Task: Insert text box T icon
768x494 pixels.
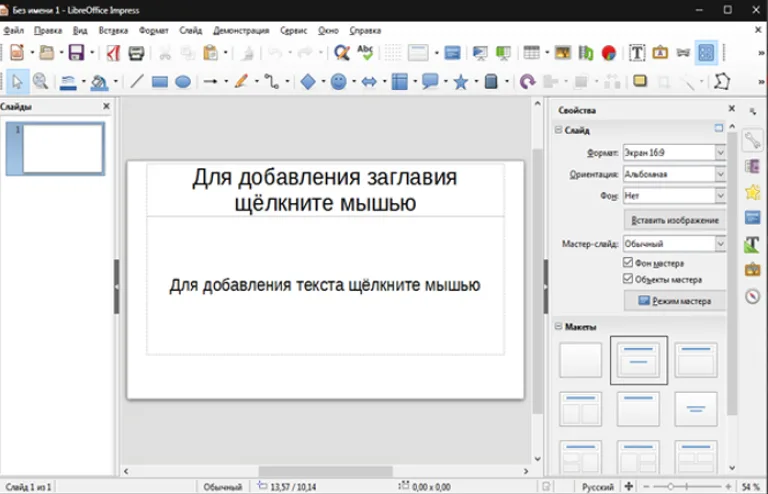Action: (637, 52)
